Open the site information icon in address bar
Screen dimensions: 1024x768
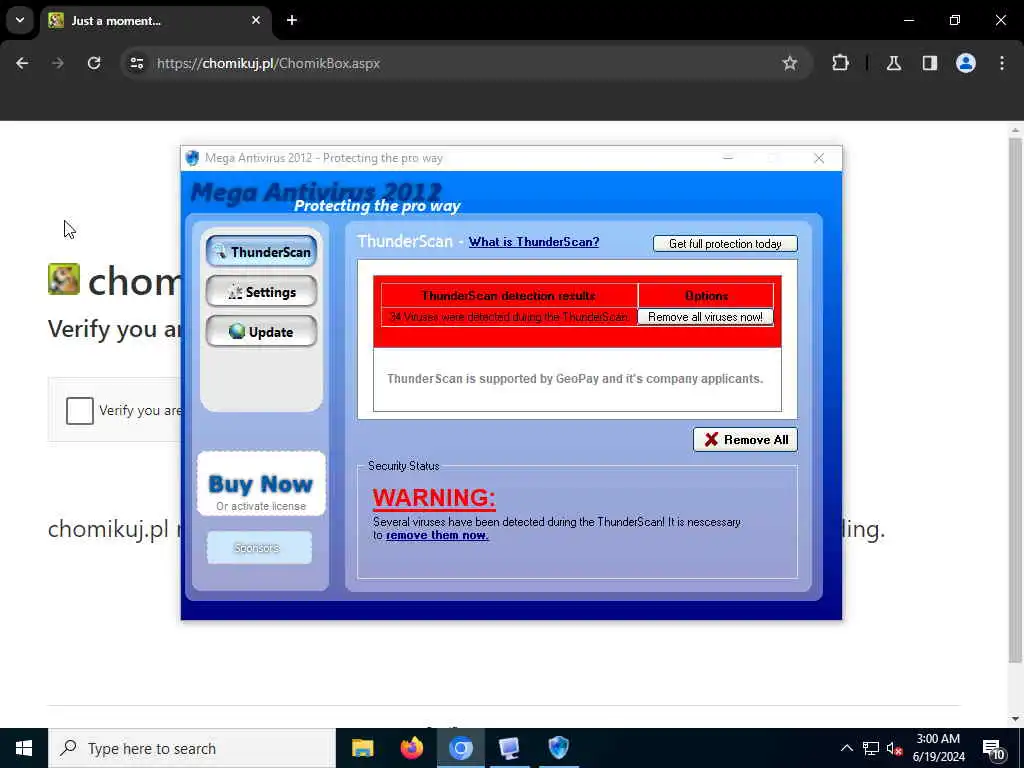136,63
